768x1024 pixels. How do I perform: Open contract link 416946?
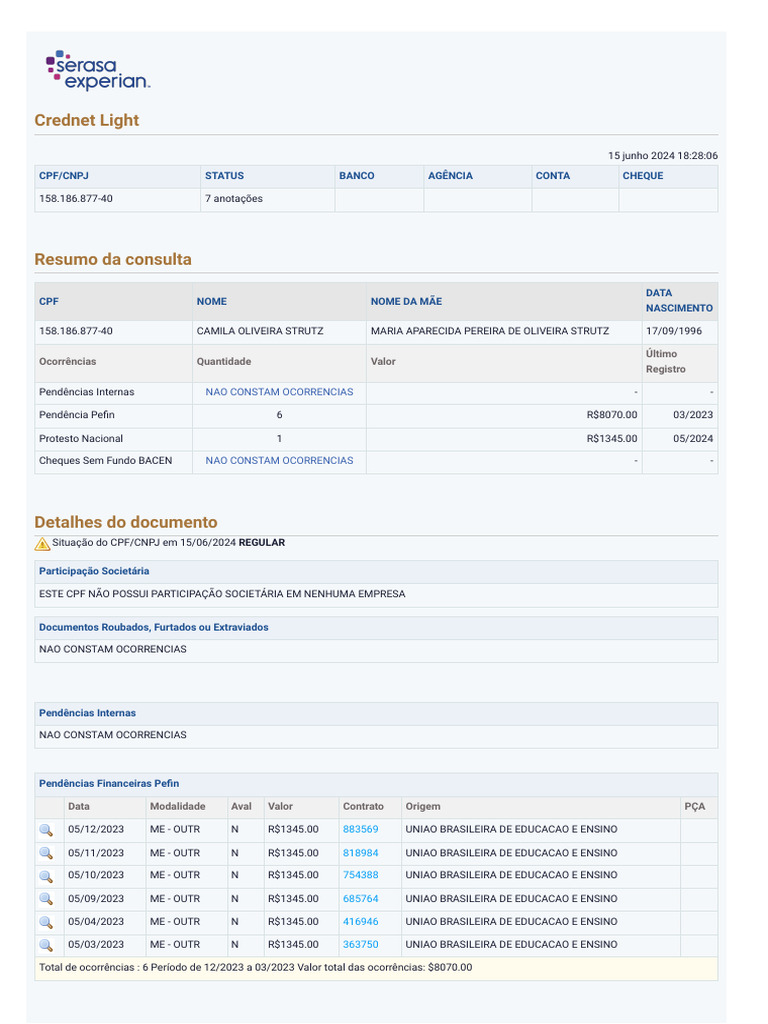(x=360, y=922)
